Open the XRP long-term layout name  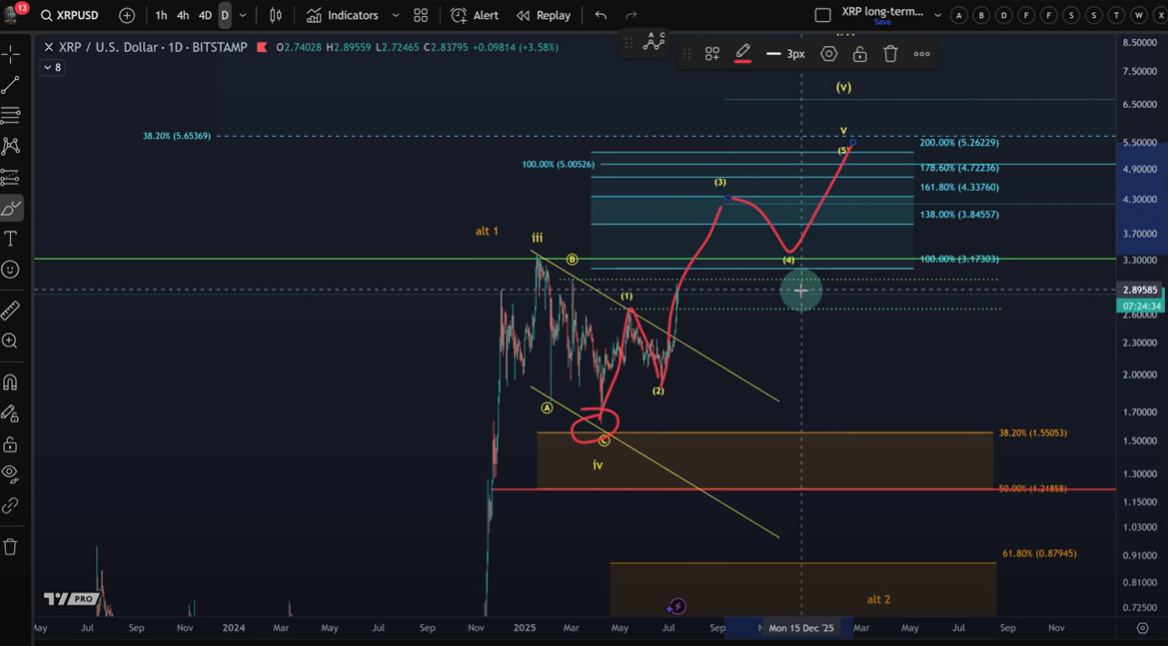click(883, 11)
